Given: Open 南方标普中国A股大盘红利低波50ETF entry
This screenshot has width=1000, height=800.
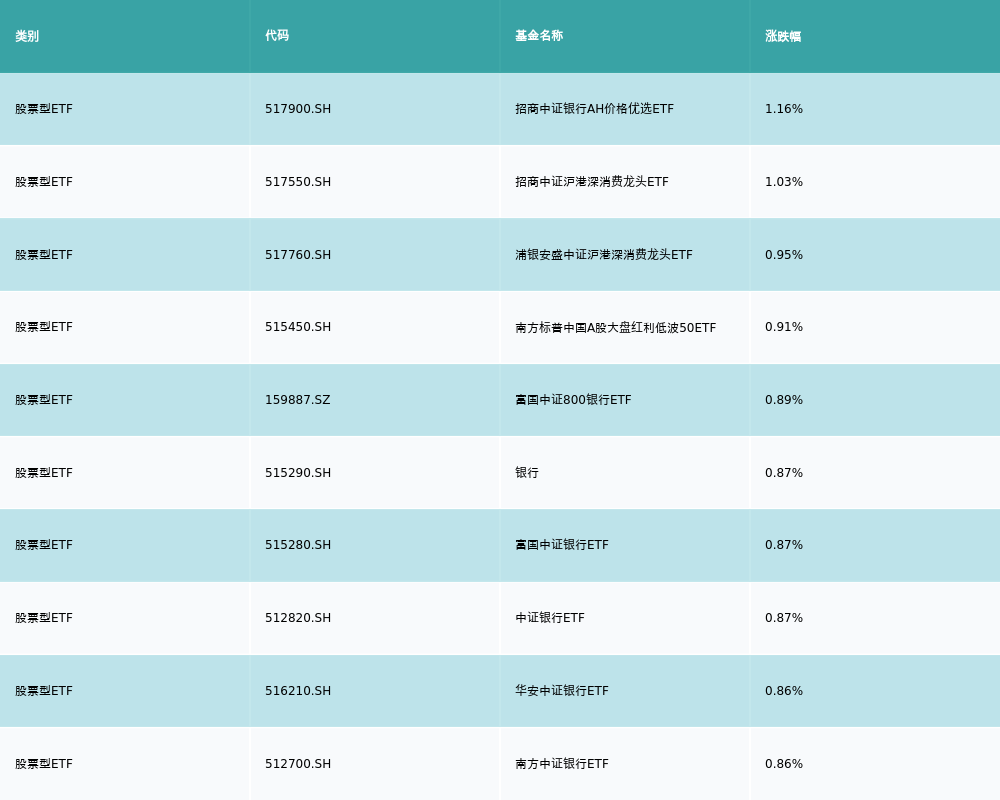Looking at the screenshot, I should 615,328.
